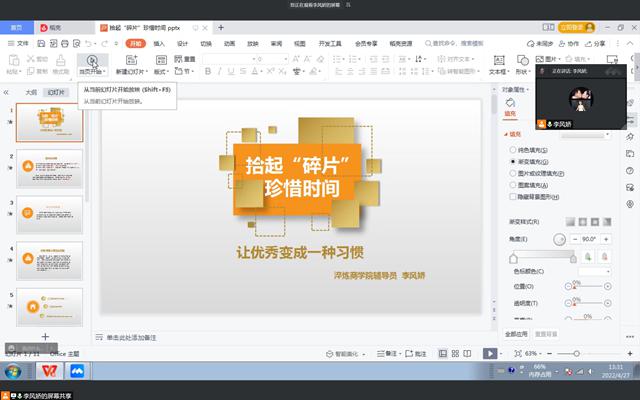This screenshot has height=400, width=640.
Task: Click the Print Preview icon
Action: (76, 43)
